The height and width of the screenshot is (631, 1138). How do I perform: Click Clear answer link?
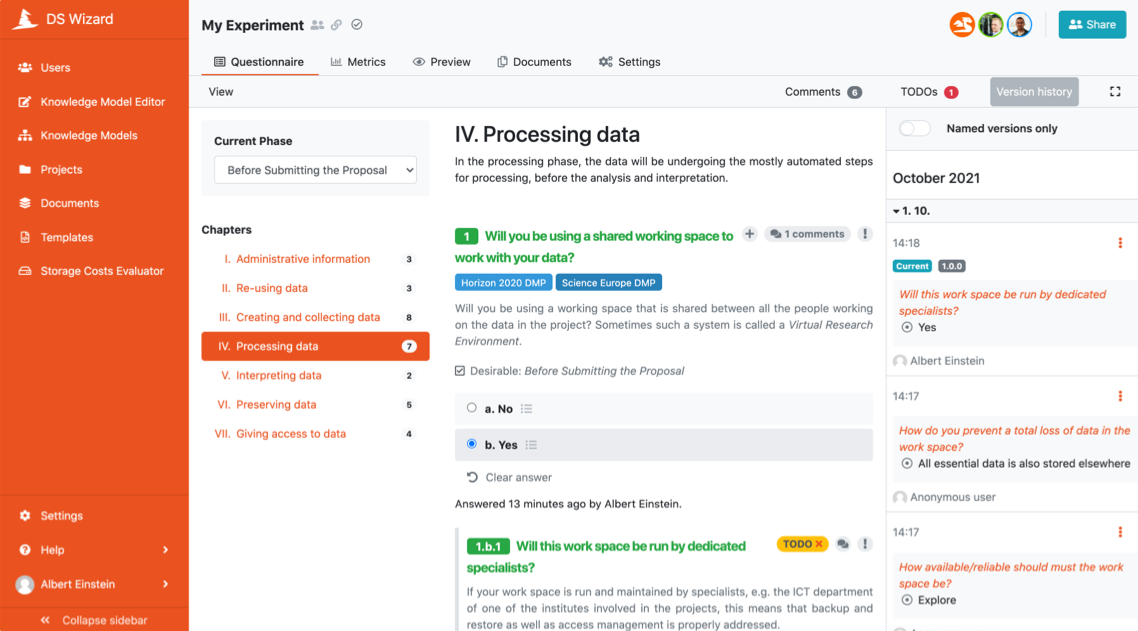[x=509, y=477]
